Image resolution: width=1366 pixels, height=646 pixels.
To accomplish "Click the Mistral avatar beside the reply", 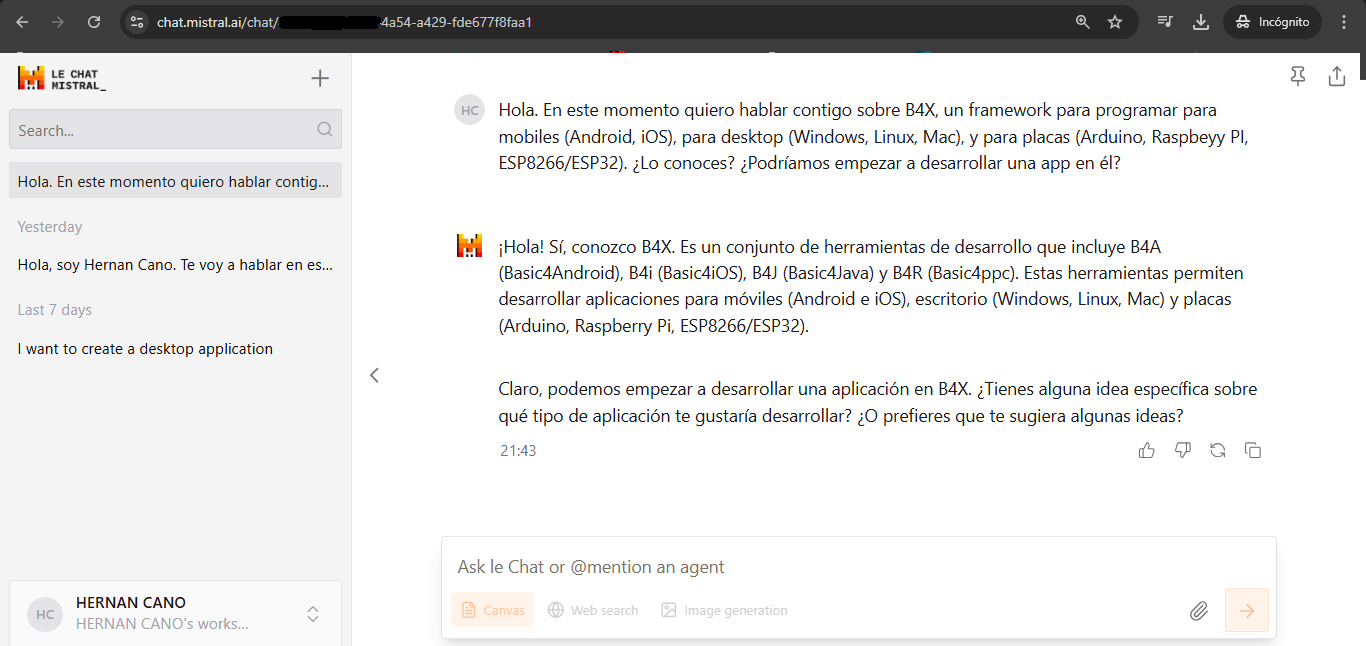I will (x=469, y=245).
